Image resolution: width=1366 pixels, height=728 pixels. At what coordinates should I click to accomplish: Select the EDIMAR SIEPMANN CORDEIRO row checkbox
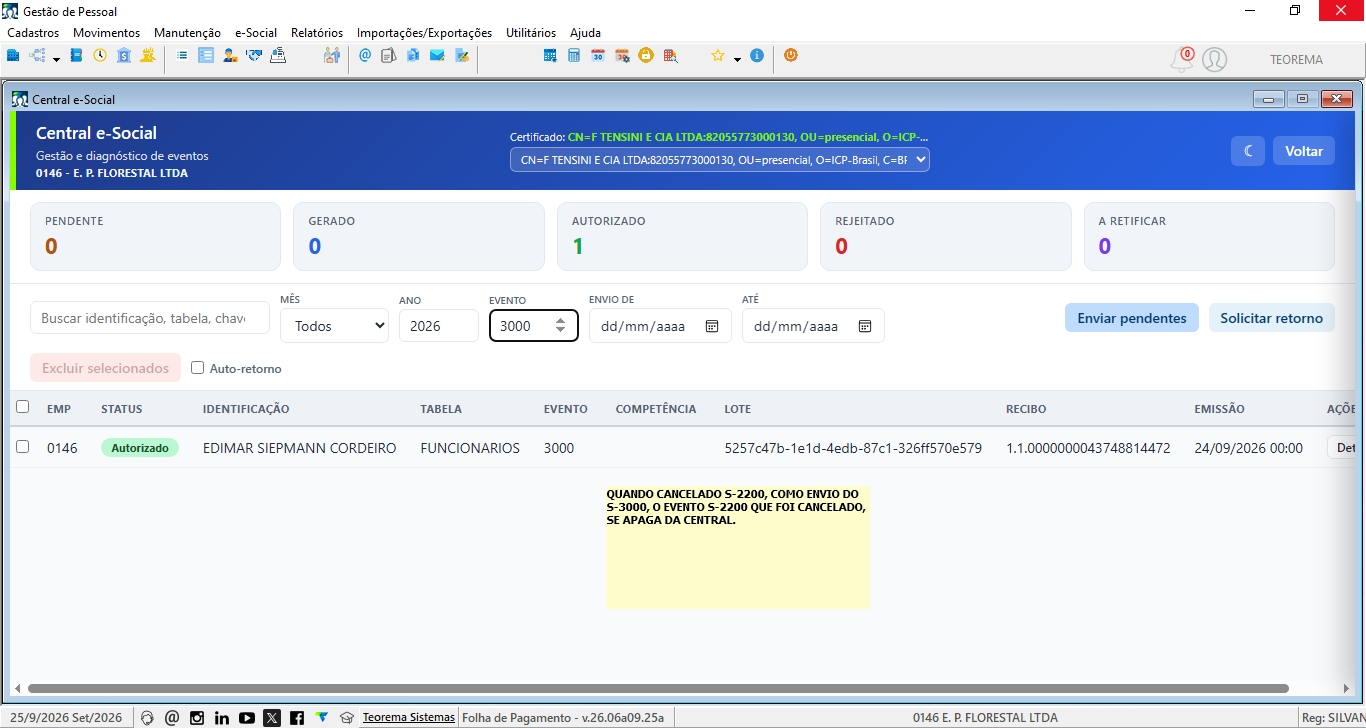point(23,447)
